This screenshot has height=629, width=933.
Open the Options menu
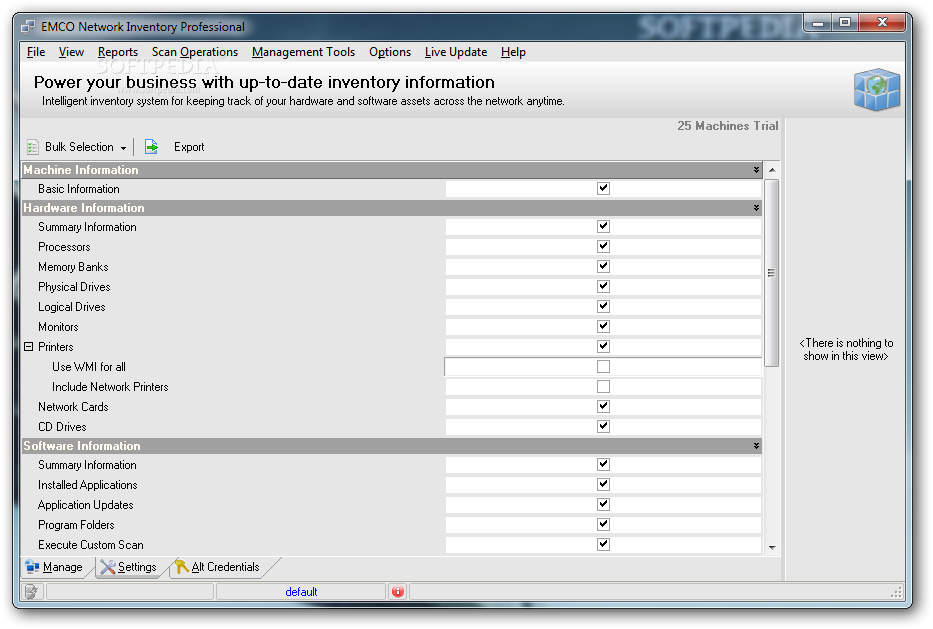pos(390,52)
